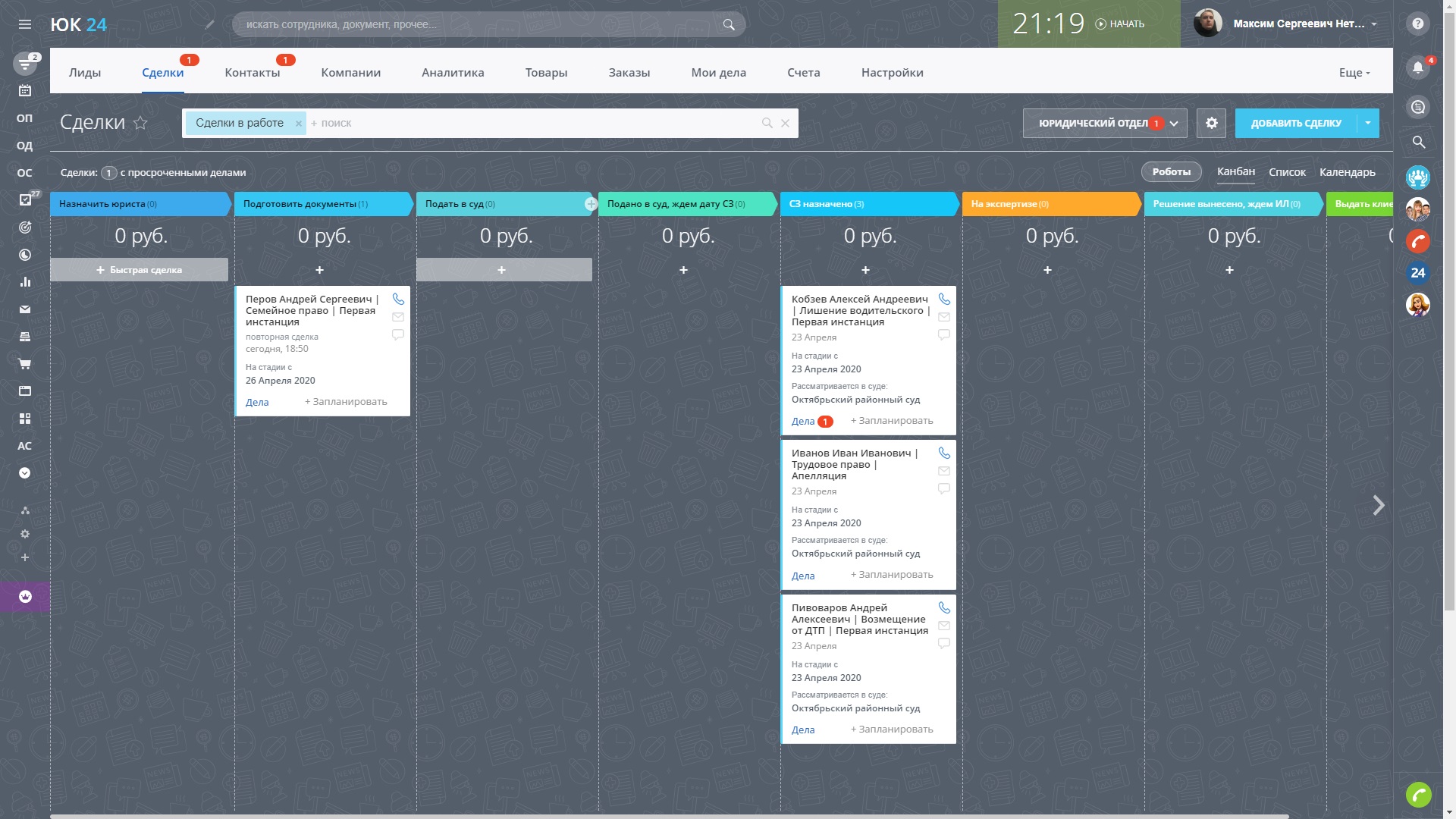Click the phone icon on Перов deal card
The height and width of the screenshot is (819, 1456).
398,299
